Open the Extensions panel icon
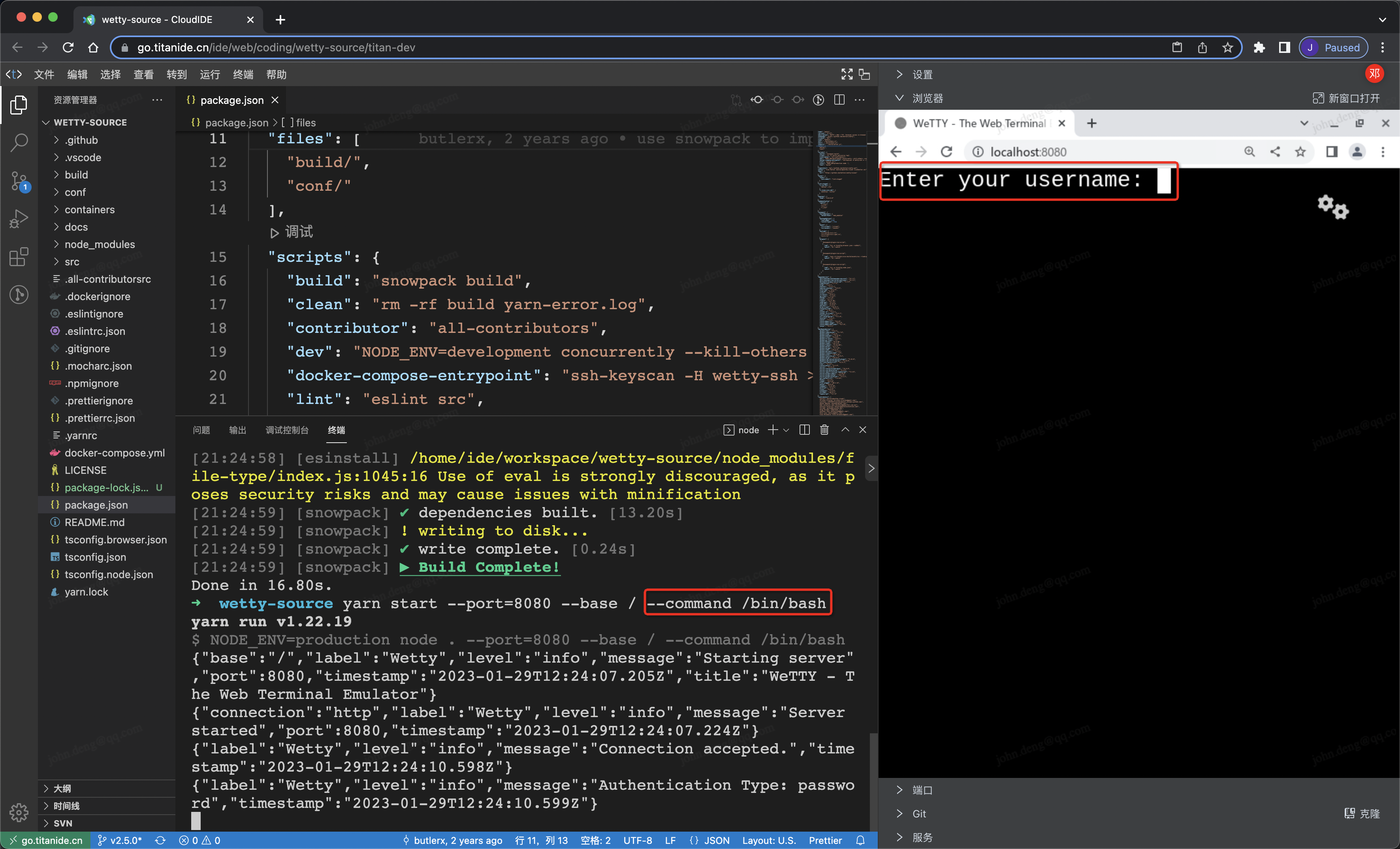1400x849 pixels. (x=19, y=257)
